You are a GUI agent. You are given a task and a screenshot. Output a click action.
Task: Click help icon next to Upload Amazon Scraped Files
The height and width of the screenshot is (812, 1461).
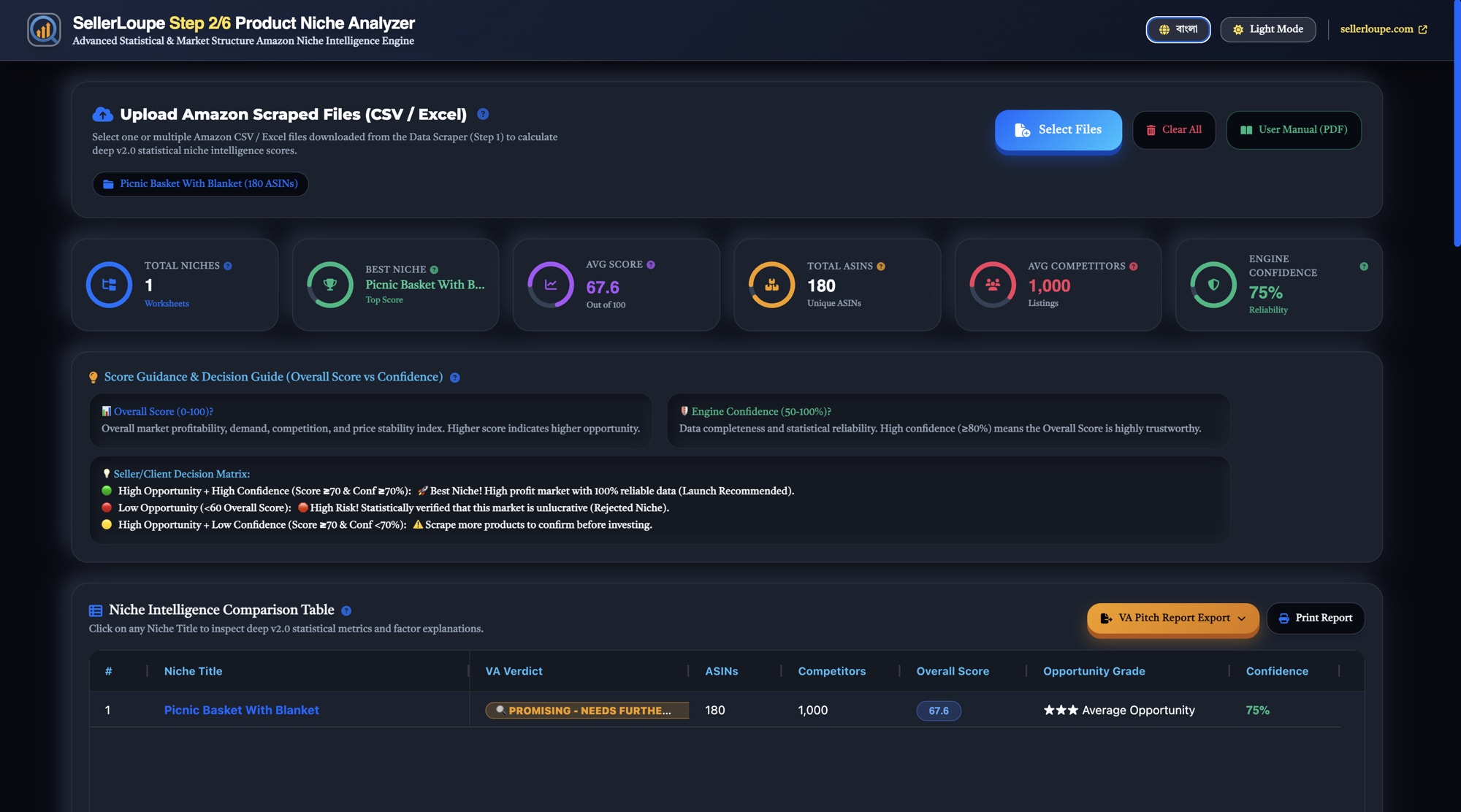click(483, 114)
